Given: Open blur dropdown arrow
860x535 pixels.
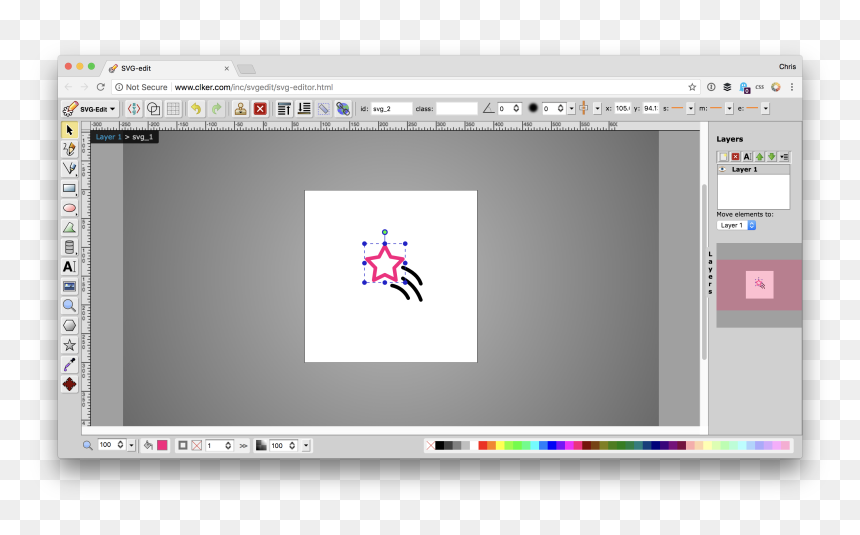Looking at the screenshot, I should pos(572,109).
